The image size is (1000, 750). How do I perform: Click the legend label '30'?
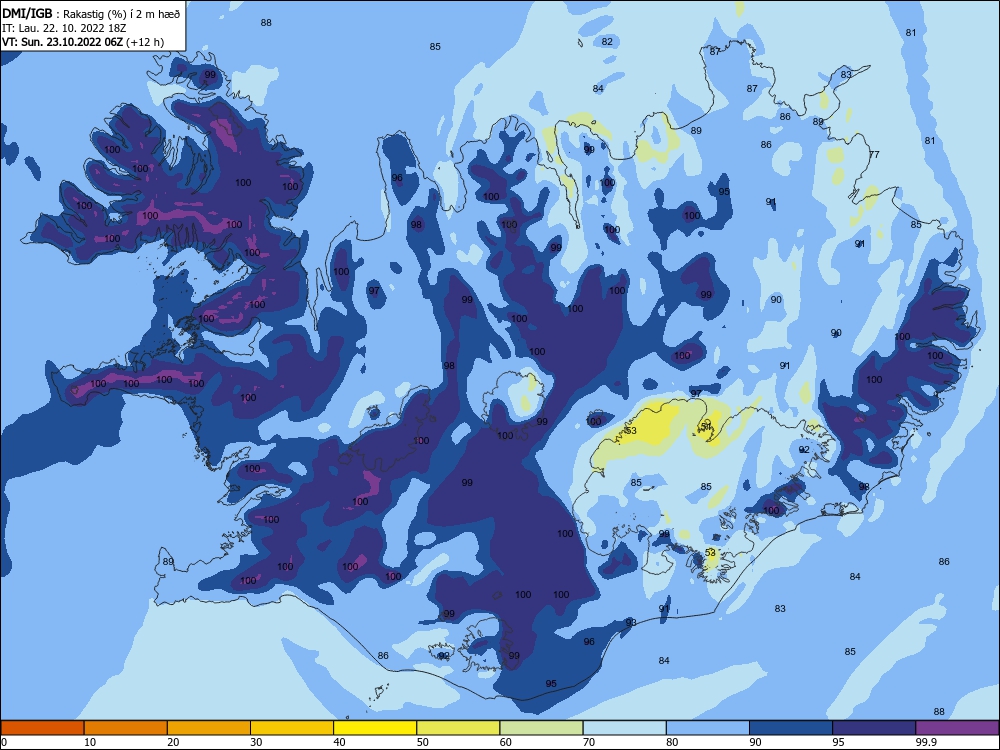256,742
